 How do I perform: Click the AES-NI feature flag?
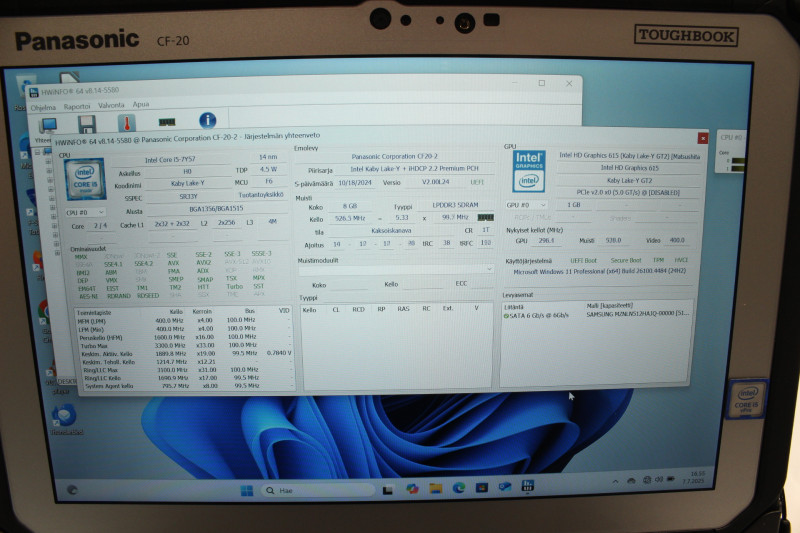[x=88, y=296]
